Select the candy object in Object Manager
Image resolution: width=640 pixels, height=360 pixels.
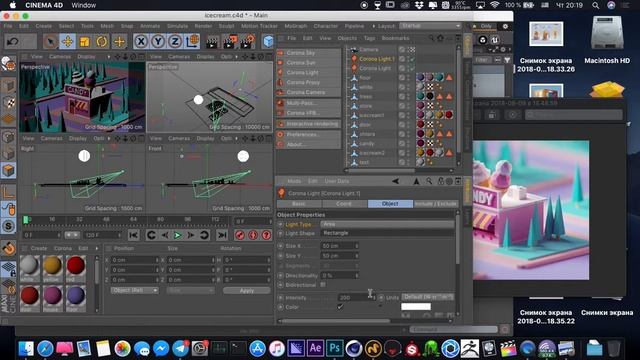click(x=367, y=144)
